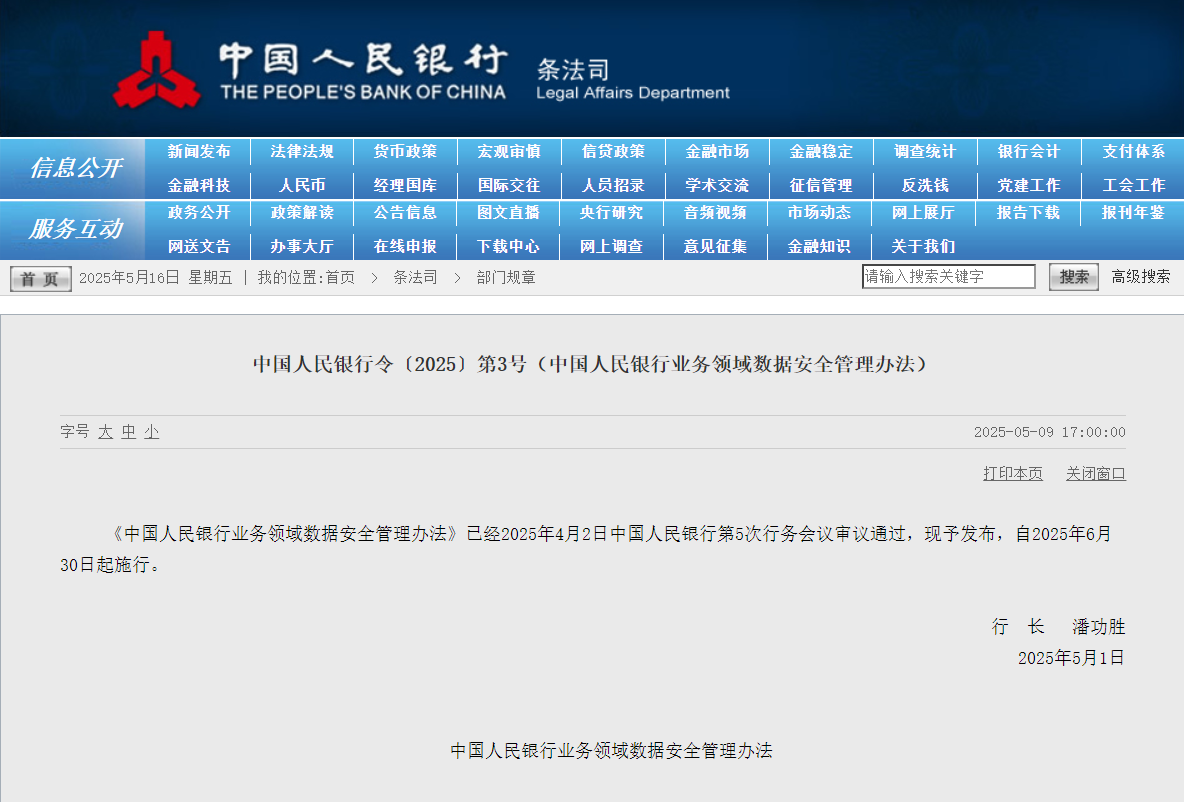Screen dimensions: 1184x802
Task: Click 公告信息 under 服务互动
Action: click(x=405, y=213)
